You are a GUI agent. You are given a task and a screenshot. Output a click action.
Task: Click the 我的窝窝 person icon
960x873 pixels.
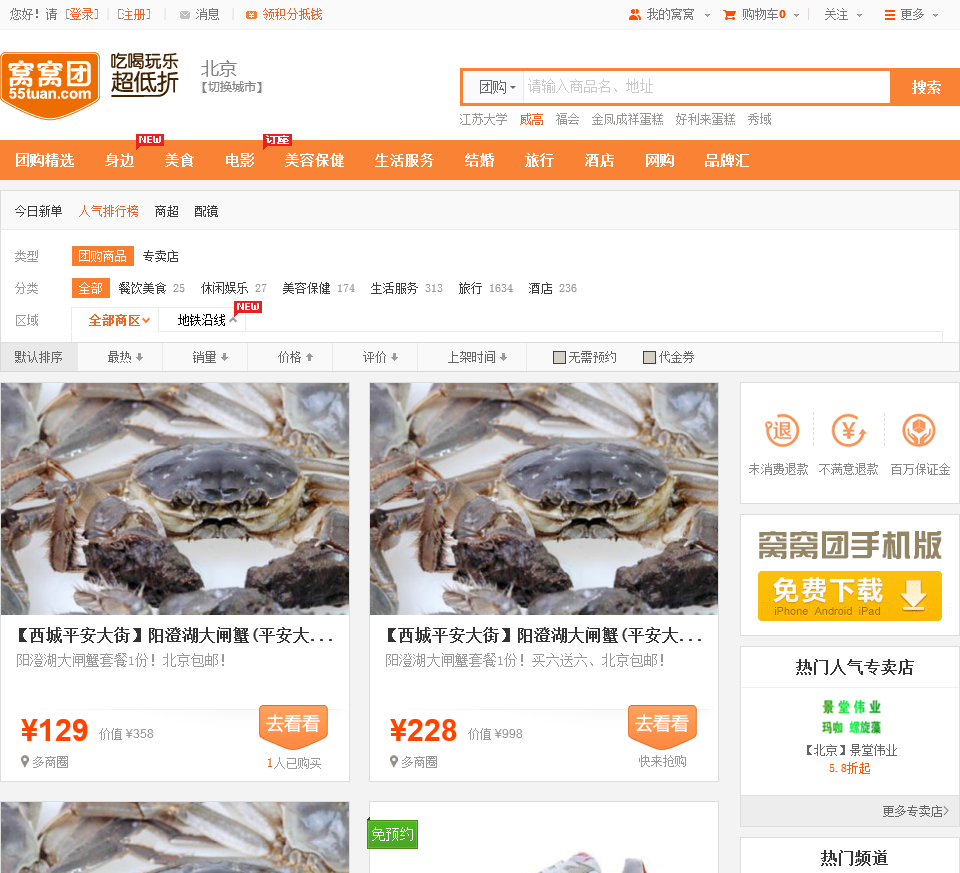click(x=635, y=15)
